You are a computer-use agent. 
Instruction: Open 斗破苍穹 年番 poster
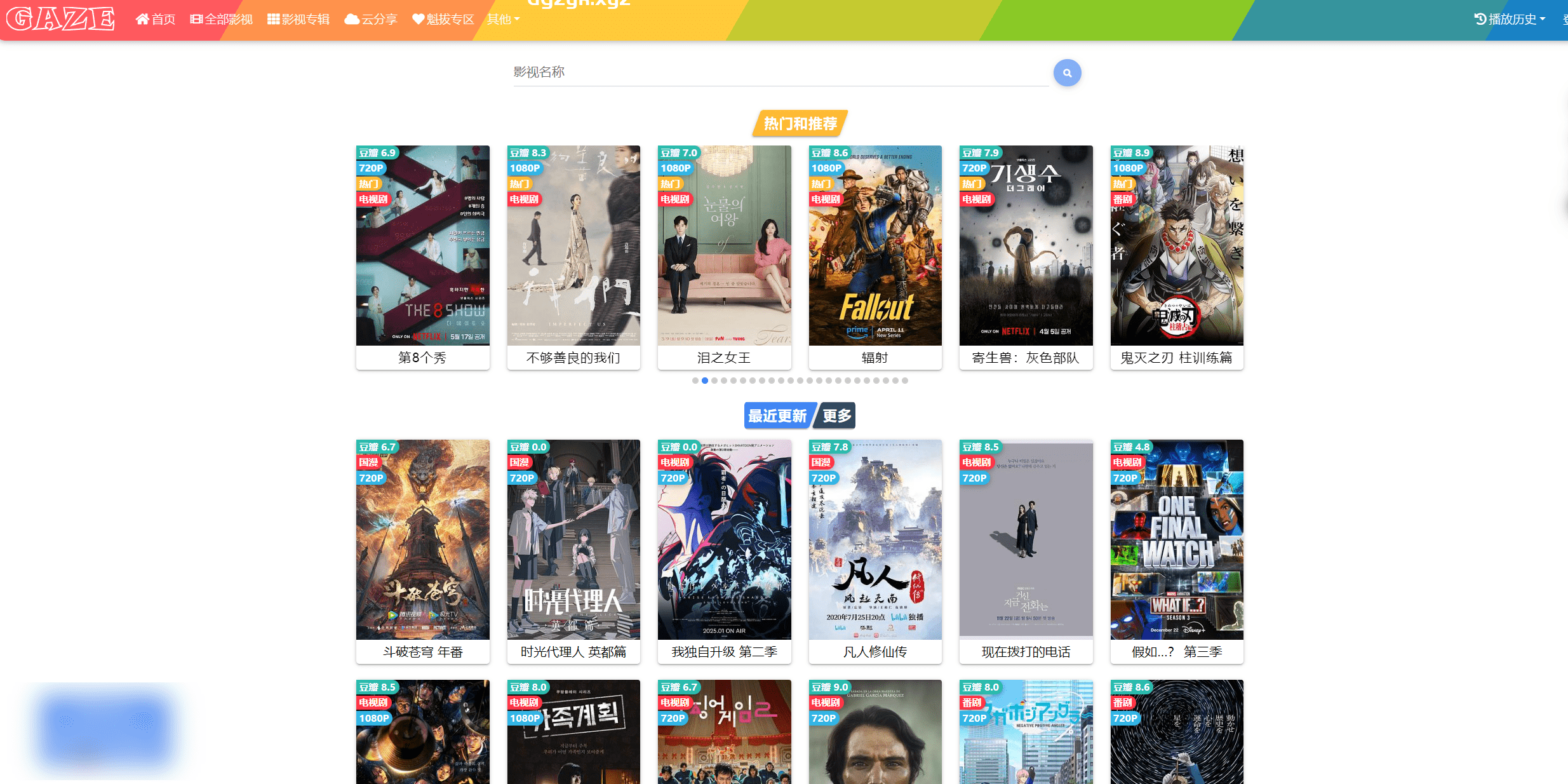[423, 539]
